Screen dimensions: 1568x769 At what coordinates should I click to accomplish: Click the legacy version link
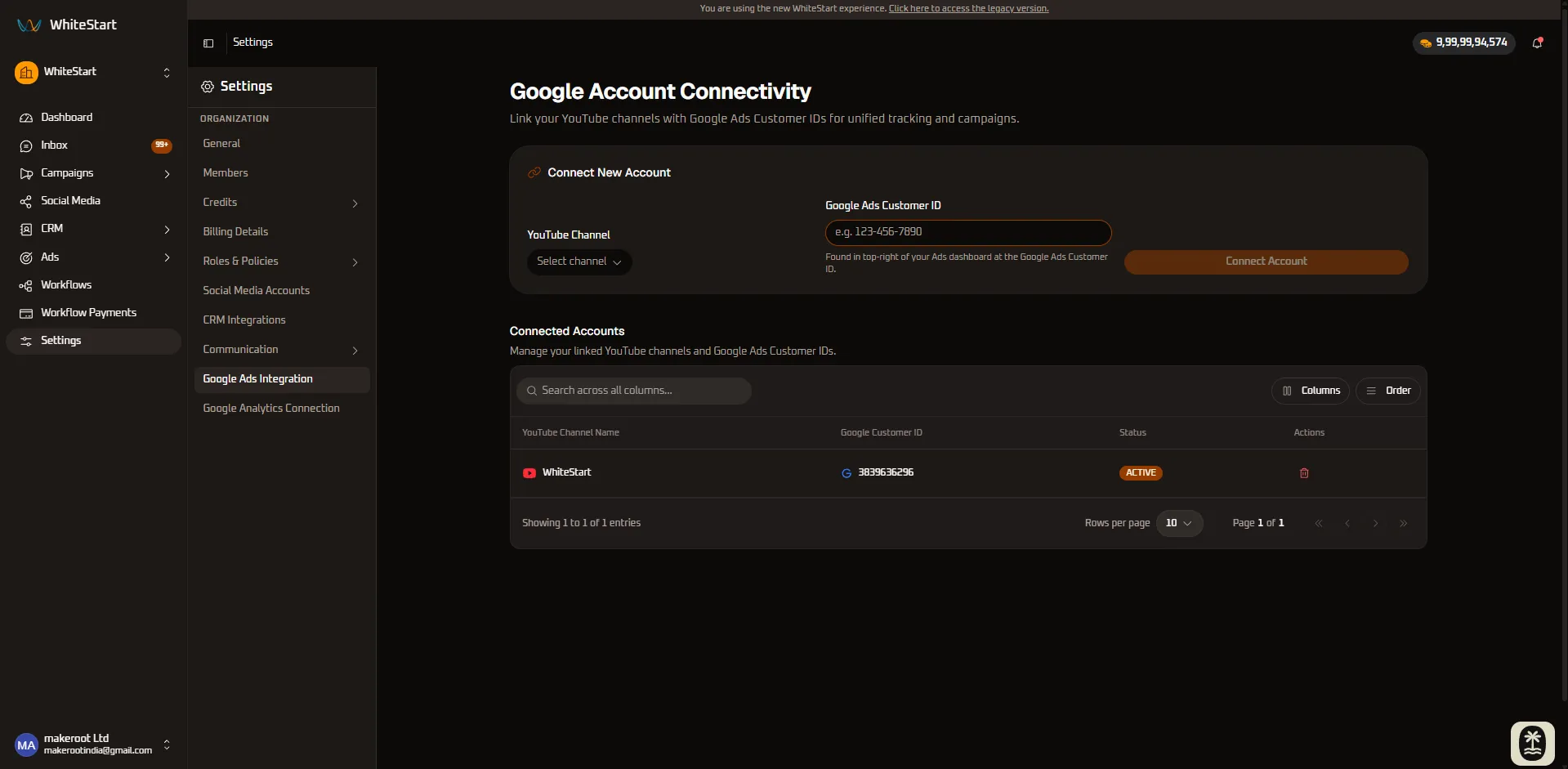968,9
